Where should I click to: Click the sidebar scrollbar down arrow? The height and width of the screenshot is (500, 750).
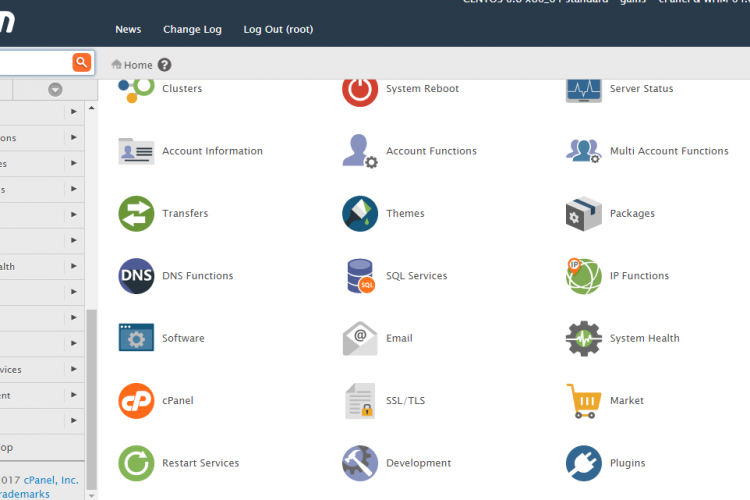coord(91,495)
